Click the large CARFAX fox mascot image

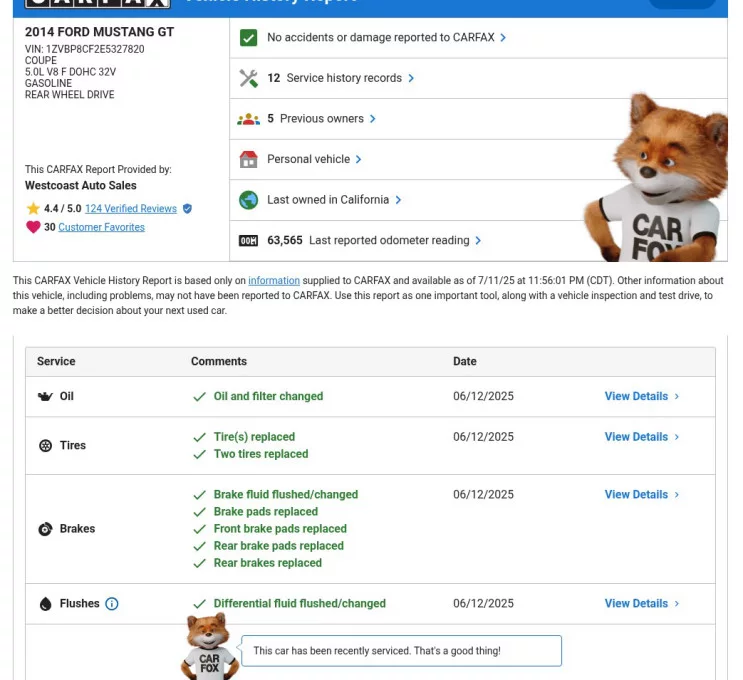[654, 180]
